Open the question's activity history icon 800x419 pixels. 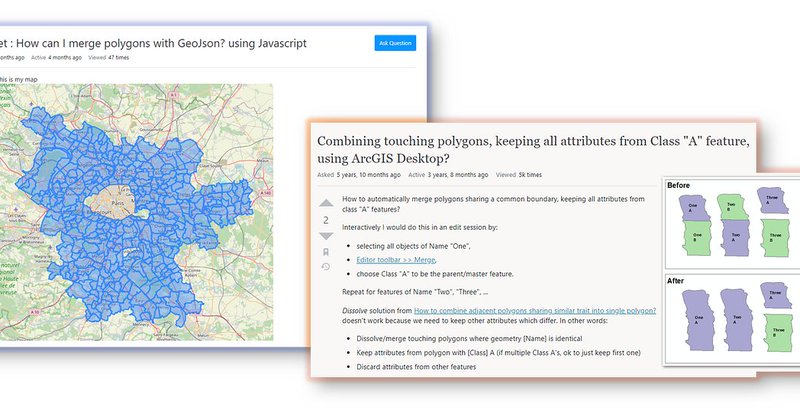point(326,266)
